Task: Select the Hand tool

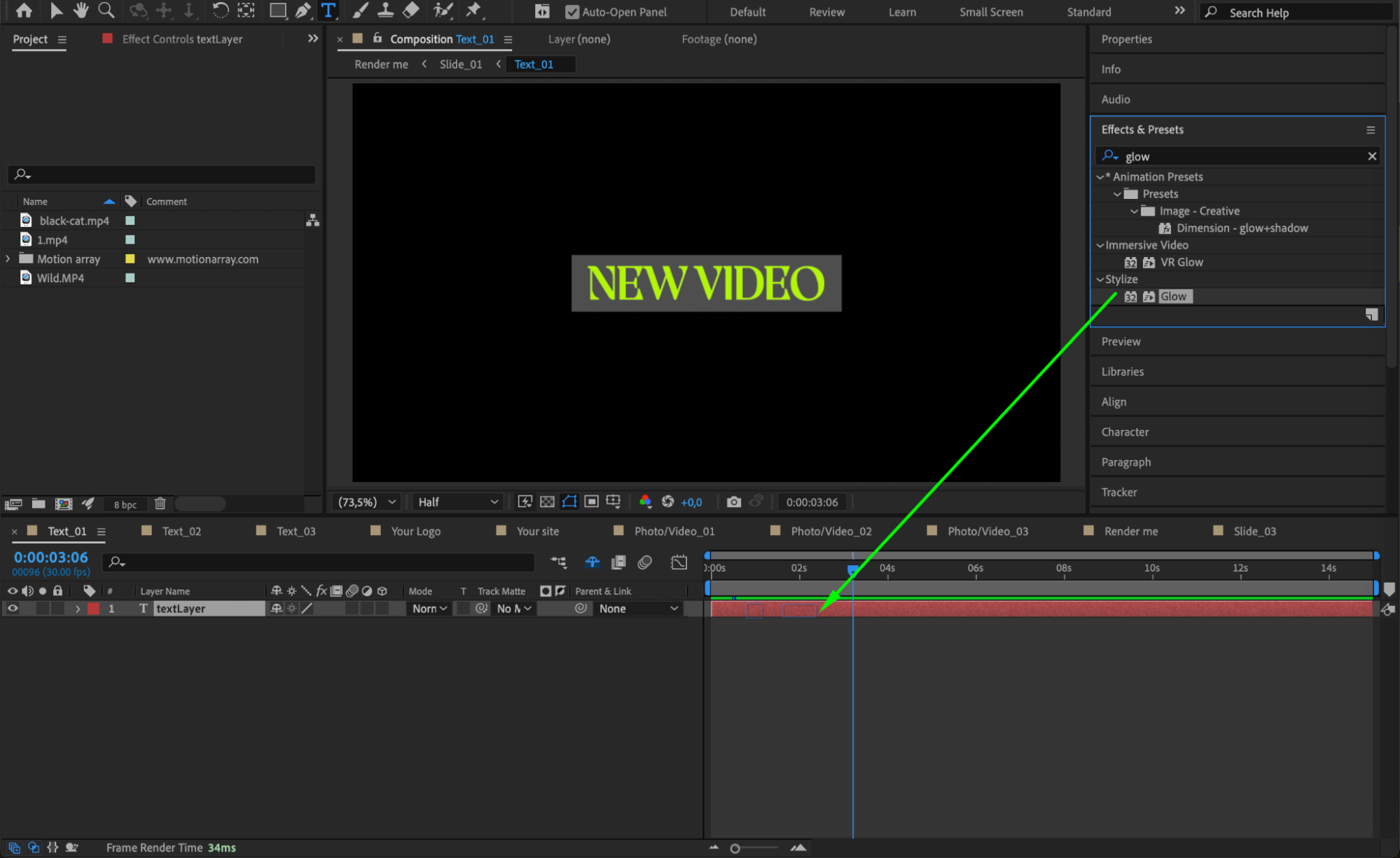Action: click(x=81, y=11)
